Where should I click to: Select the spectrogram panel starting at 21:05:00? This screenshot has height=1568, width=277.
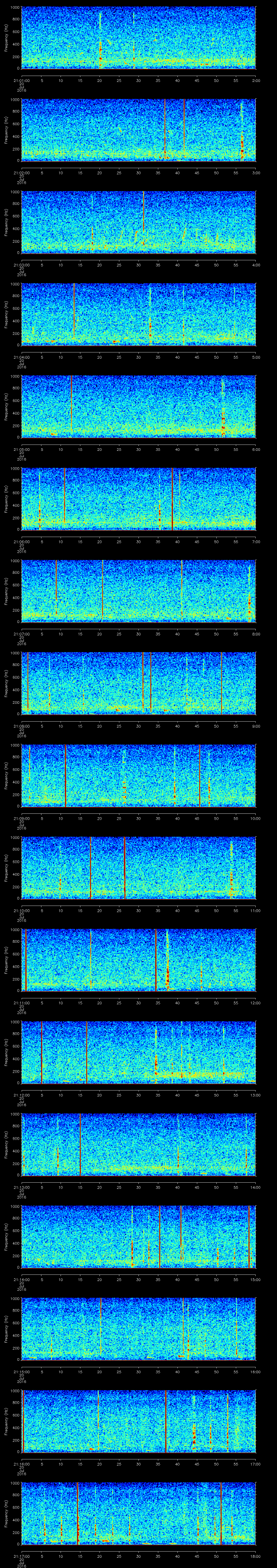click(139, 407)
